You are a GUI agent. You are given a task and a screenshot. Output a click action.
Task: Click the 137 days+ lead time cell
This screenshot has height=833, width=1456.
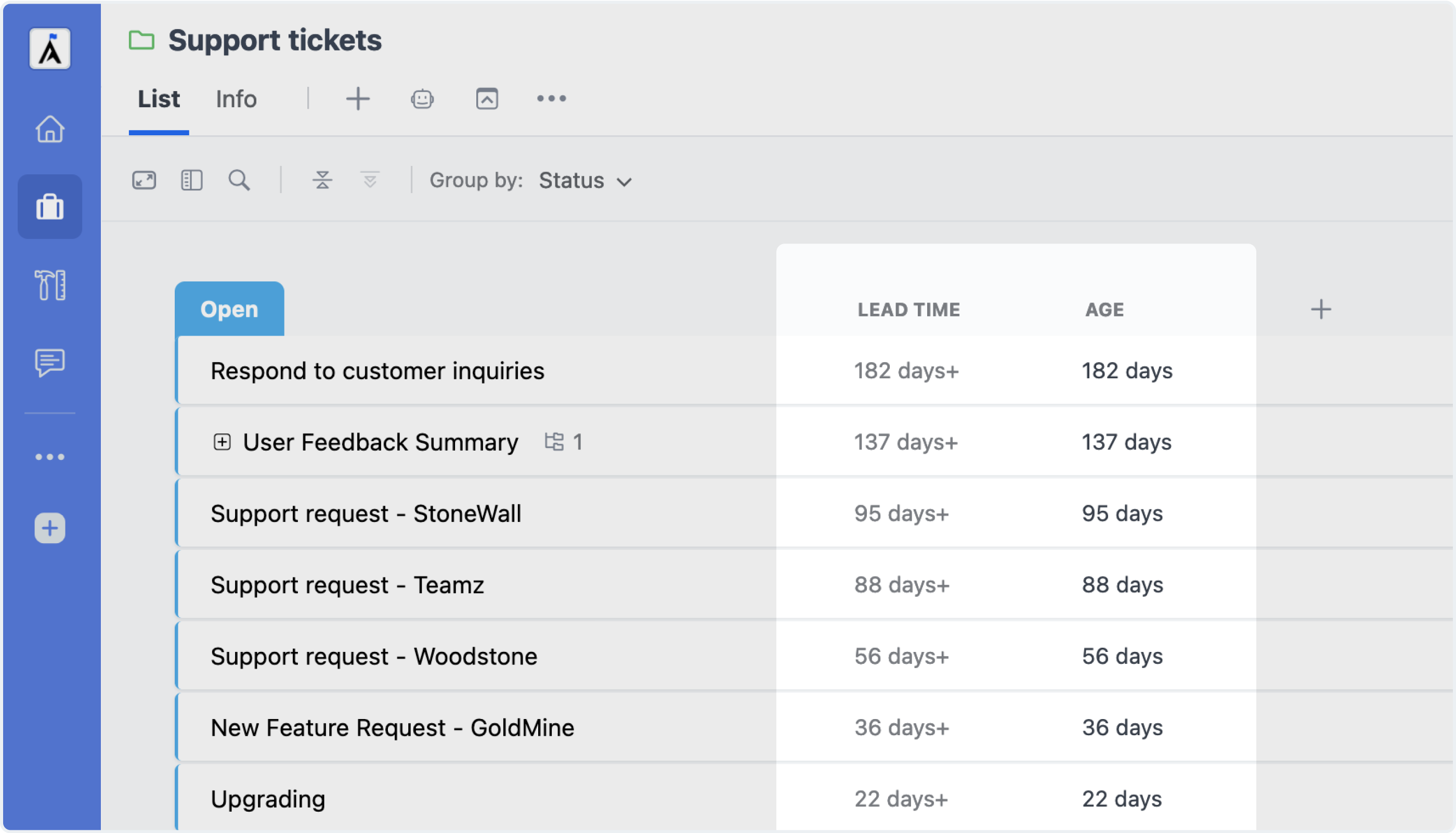[905, 442]
